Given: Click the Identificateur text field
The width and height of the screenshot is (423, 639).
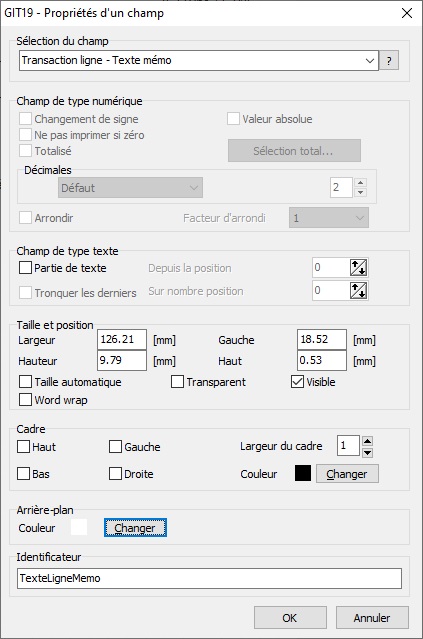Looking at the screenshot, I should 209,578.
